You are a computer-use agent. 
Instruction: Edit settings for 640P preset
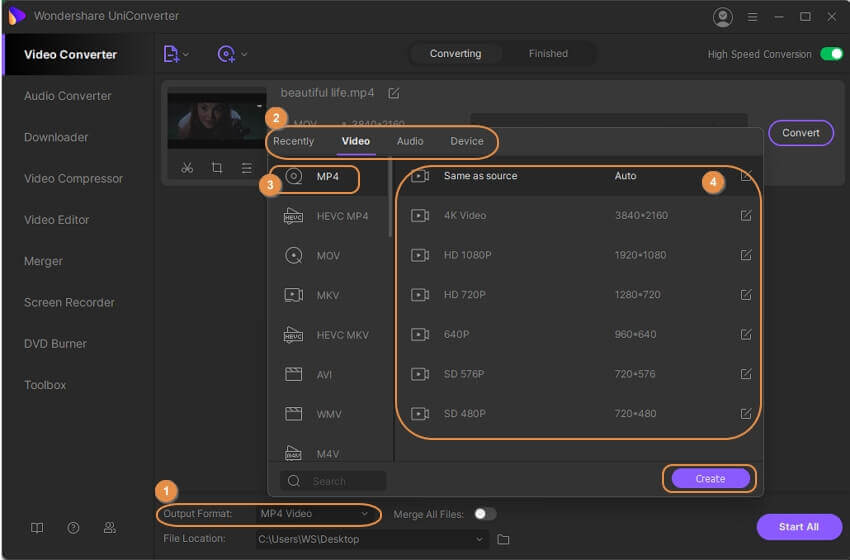pyautogui.click(x=746, y=334)
